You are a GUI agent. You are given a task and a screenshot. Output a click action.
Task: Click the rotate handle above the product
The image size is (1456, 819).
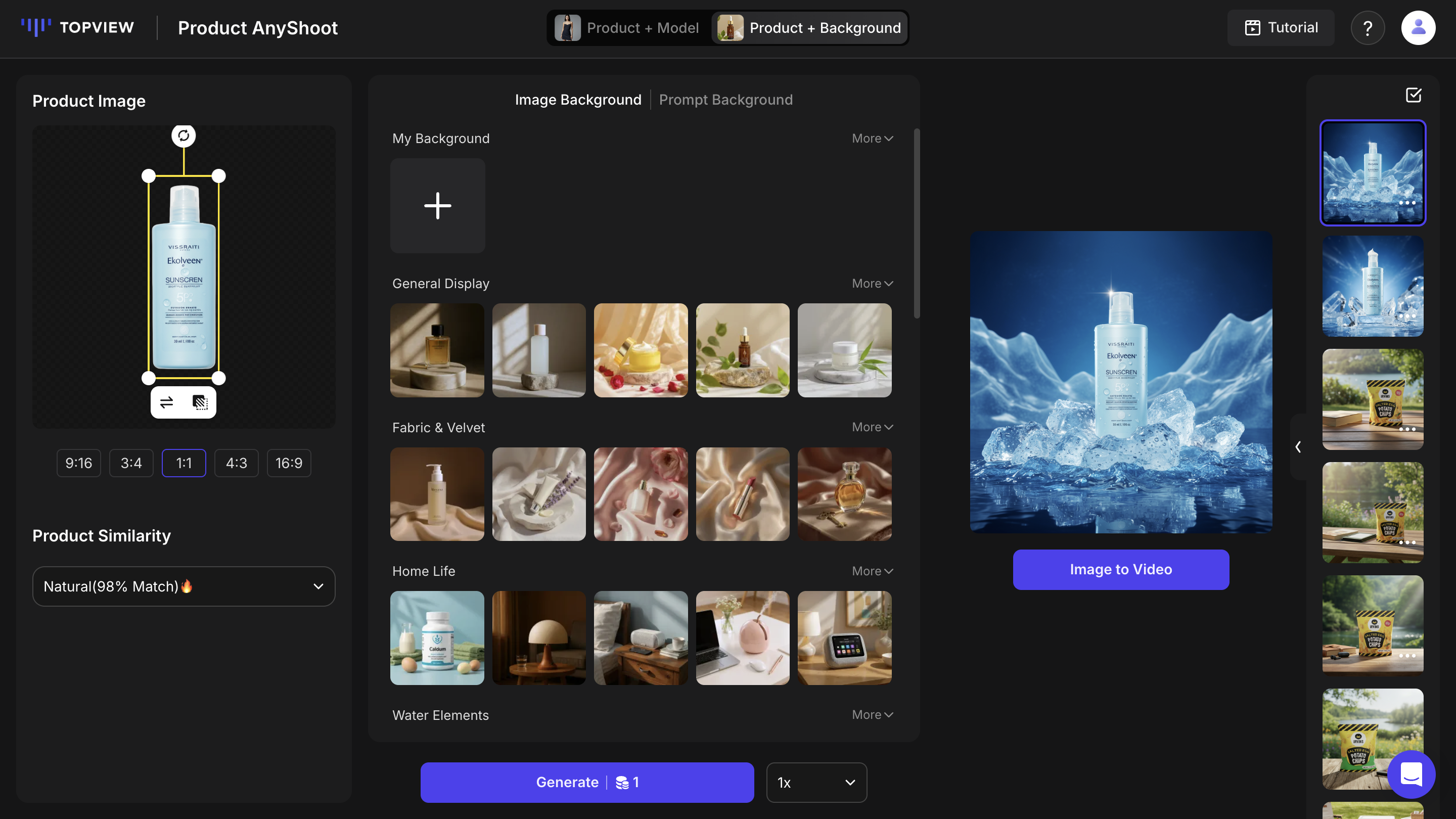point(183,135)
